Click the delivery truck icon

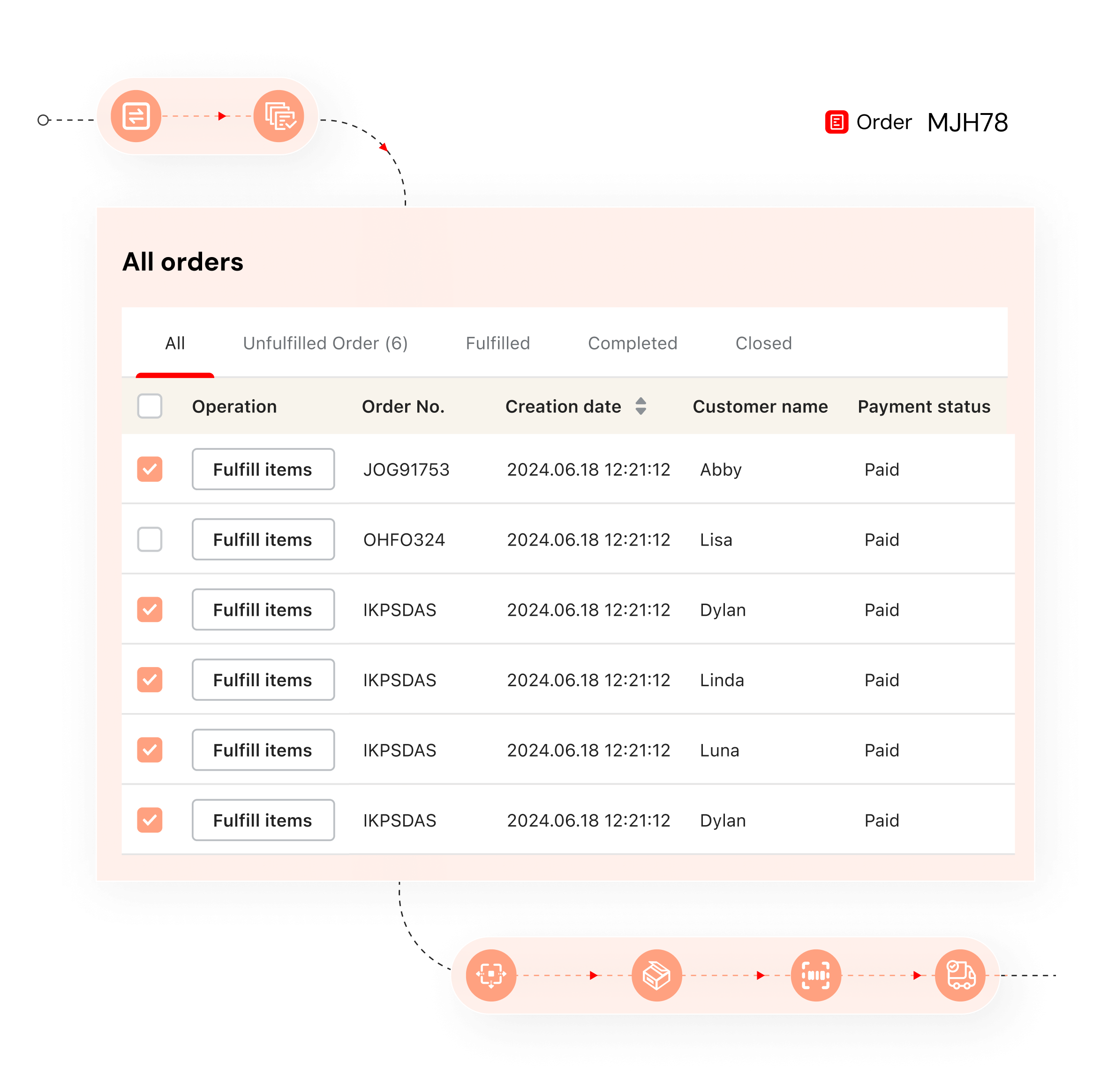pyautogui.click(x=960, y=975)
